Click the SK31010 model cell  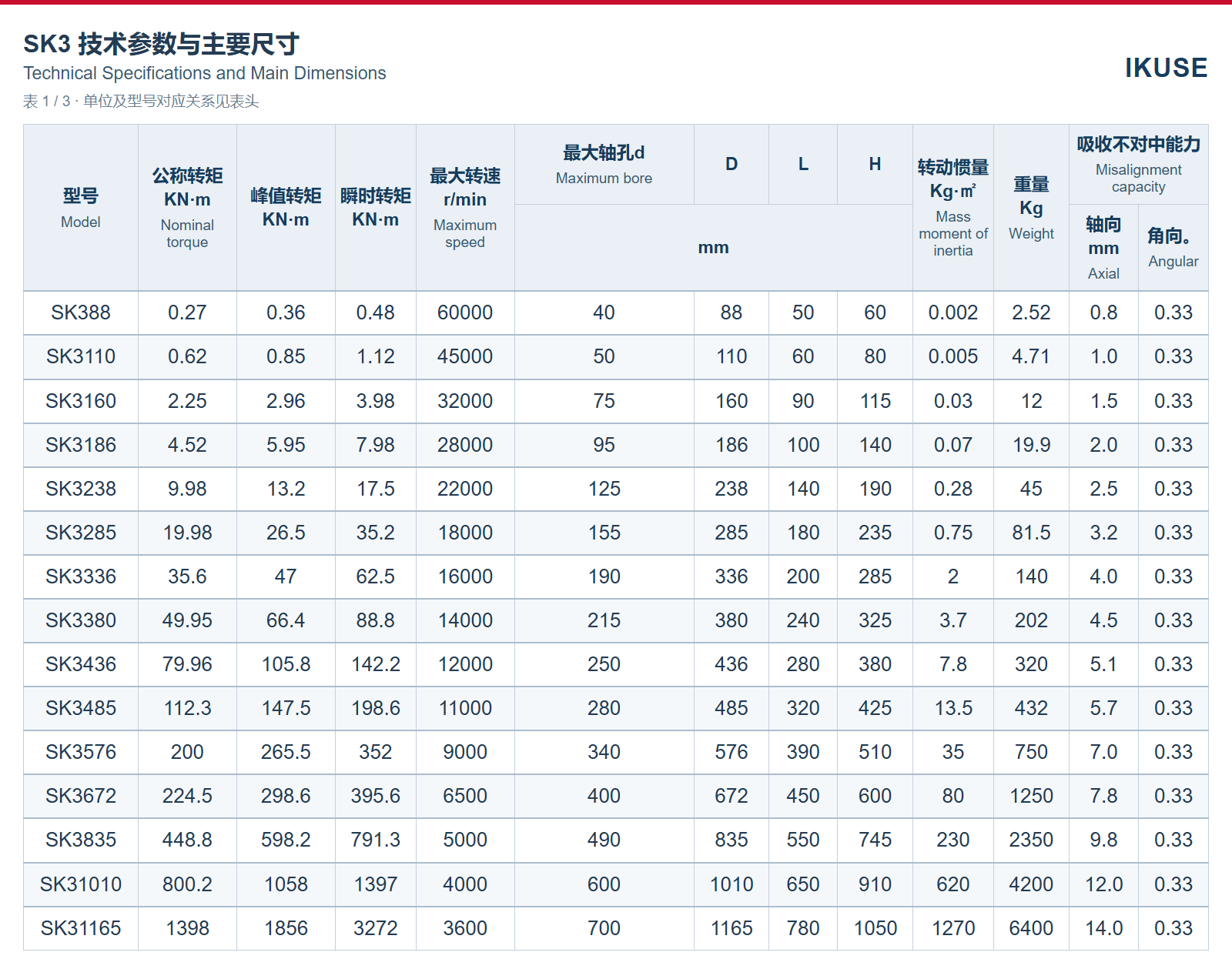coord(81,884)
